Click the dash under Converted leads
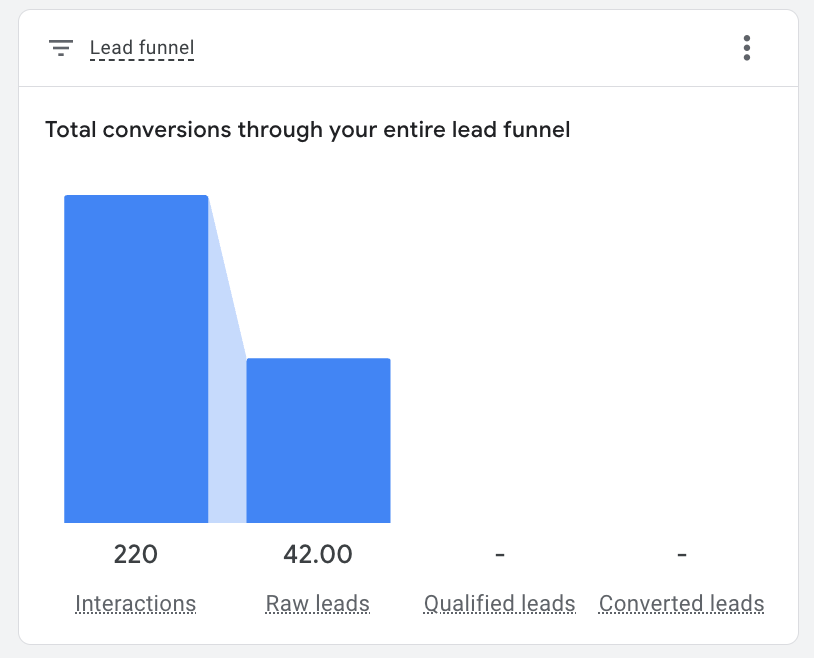 coord(681,554)
